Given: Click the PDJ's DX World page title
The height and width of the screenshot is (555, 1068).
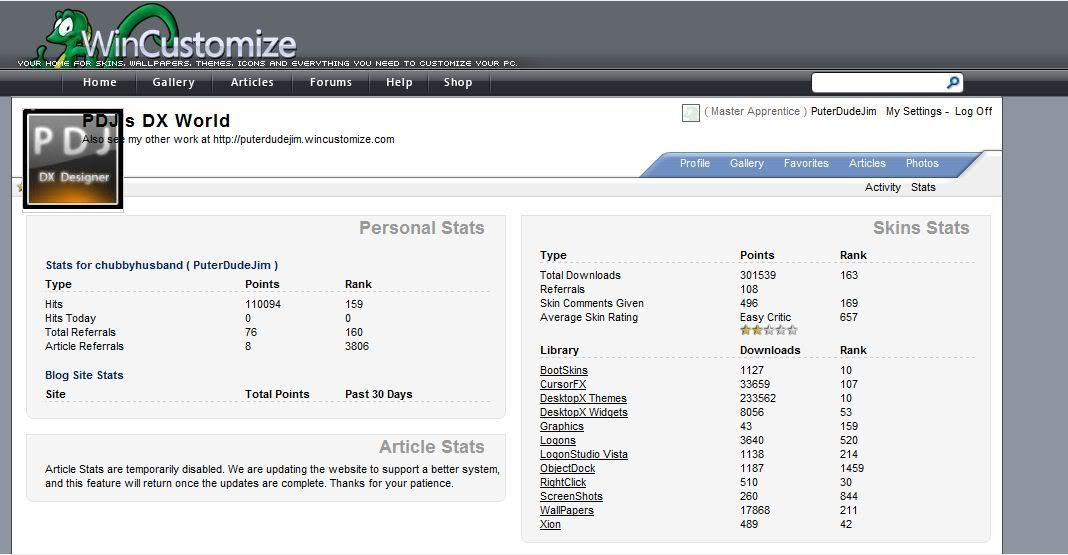Looking at the screenshot, I should 156,121.
